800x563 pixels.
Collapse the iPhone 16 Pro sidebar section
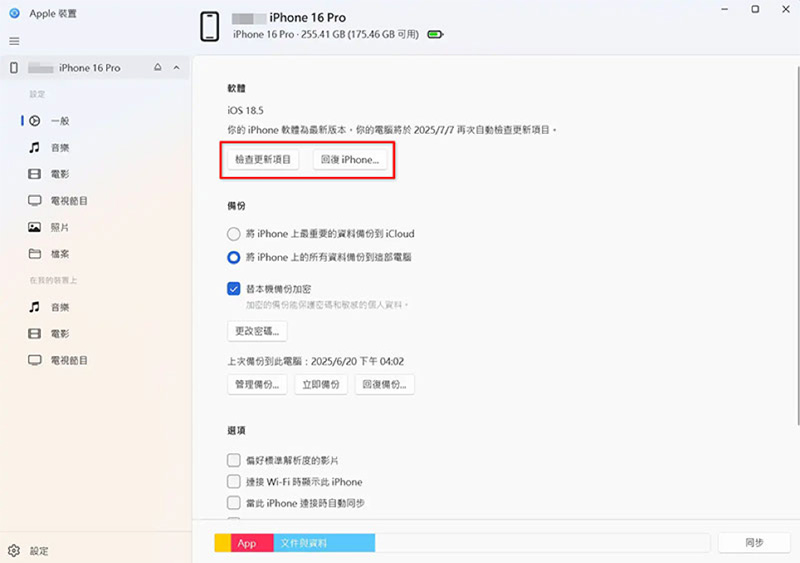pyautogui.click(x=177, y=67)
